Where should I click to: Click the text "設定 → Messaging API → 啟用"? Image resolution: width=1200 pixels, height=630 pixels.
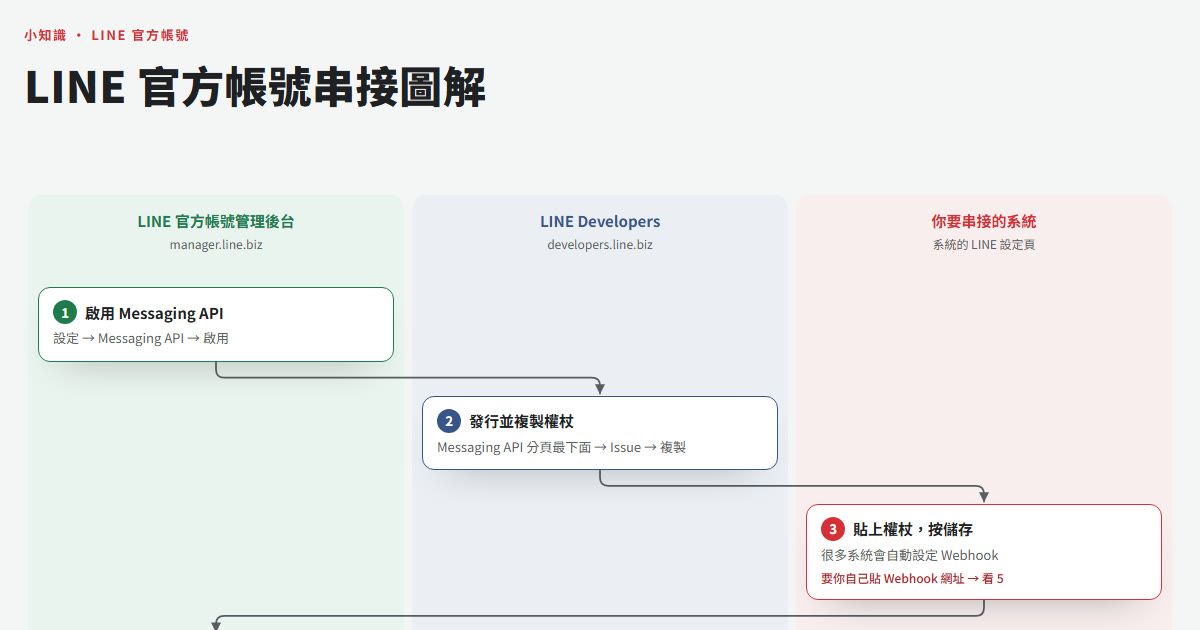[x=141, y=338]
